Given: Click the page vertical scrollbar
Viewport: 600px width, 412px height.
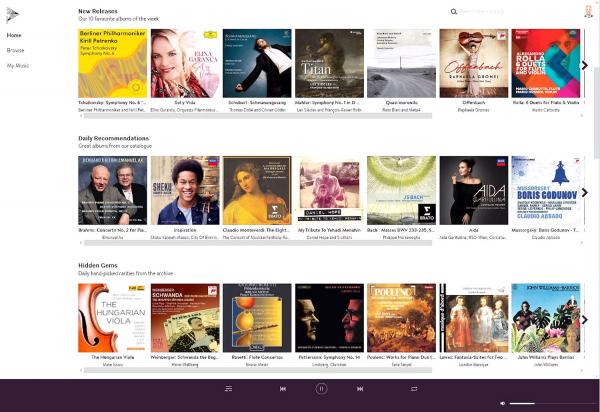Looking at the screenshot, I should (x=597, y=111).
